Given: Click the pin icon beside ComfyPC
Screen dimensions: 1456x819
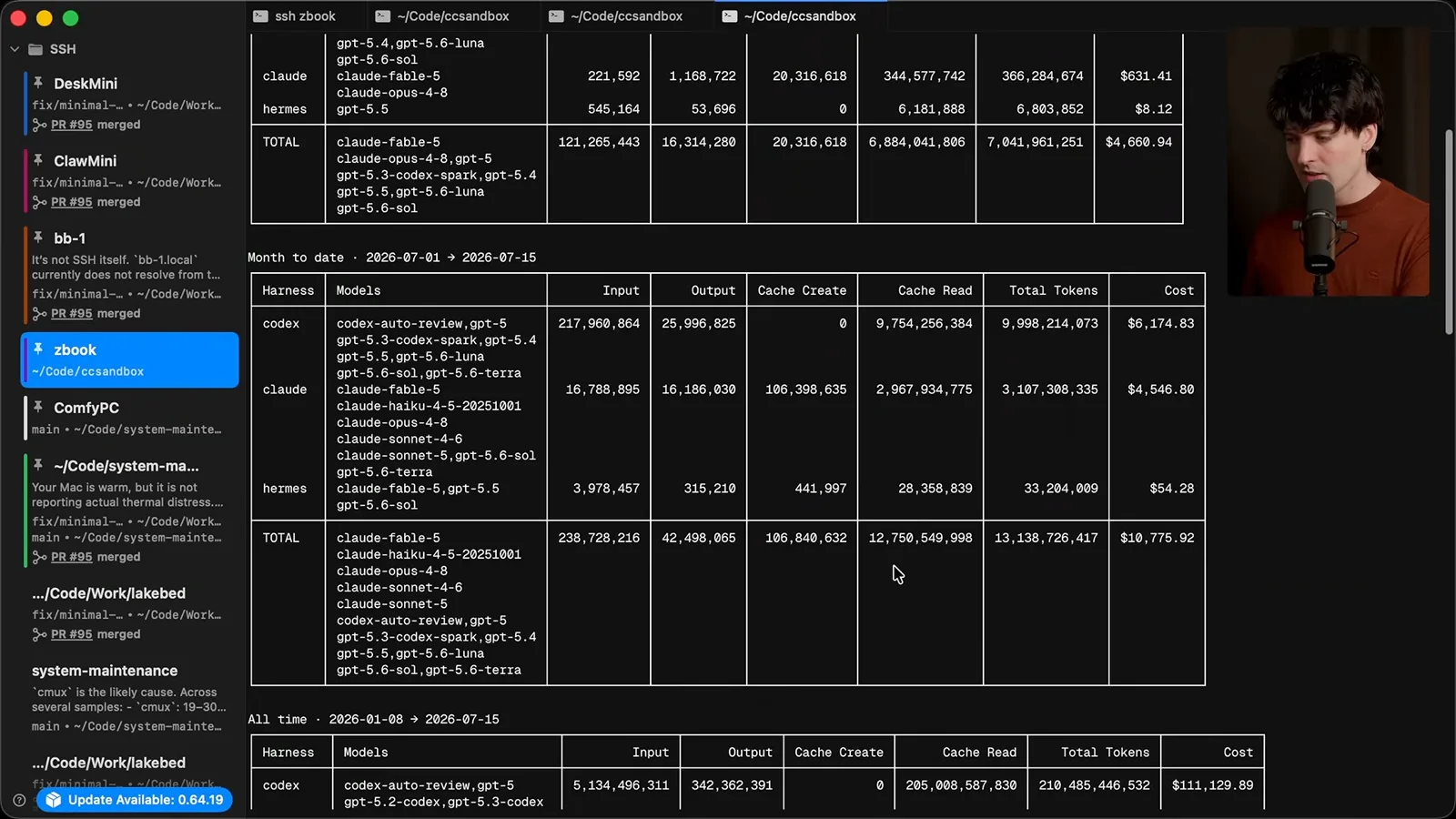Looking at the screenshot, I should click(x=38, y=407).
